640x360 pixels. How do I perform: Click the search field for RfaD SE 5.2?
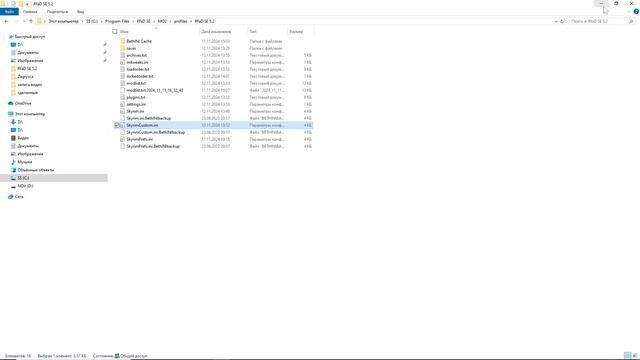click(598, 21)
